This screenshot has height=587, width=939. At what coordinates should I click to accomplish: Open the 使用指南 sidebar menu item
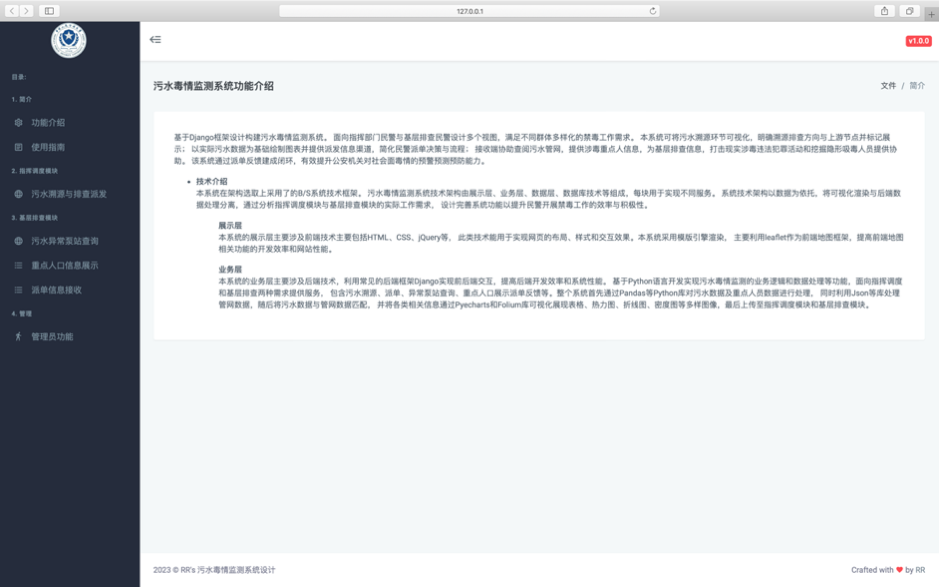[48, 147]
